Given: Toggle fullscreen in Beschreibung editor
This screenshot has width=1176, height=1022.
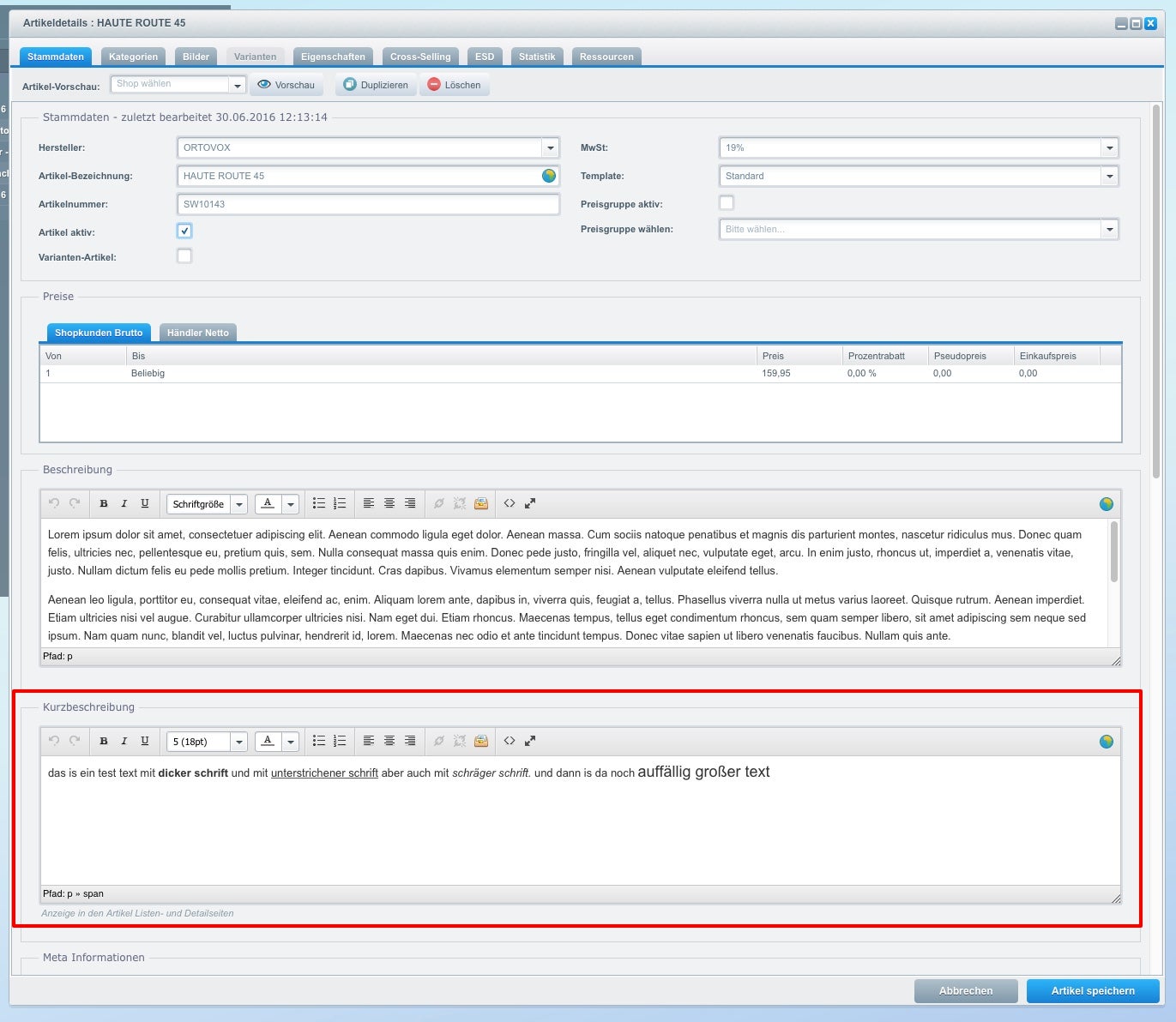Looking at the screenshot, I should pyautogui.click(x=530, y=503).
